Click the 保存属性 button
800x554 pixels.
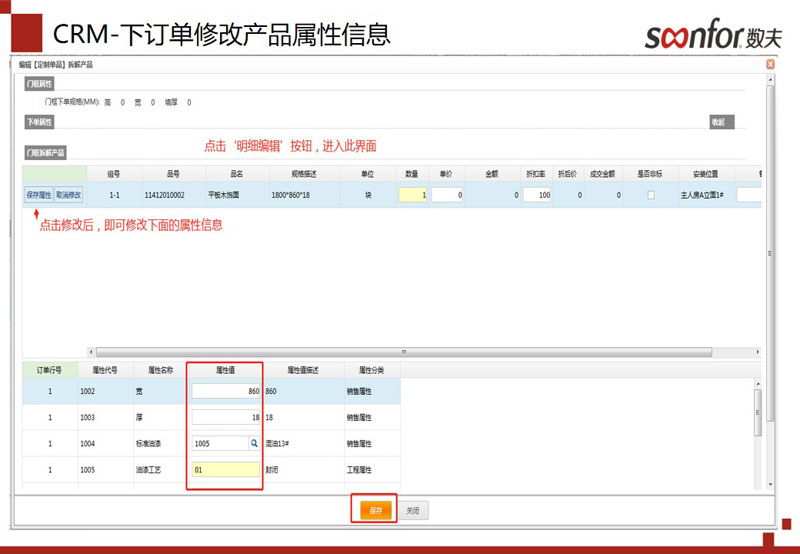[39, 195]
